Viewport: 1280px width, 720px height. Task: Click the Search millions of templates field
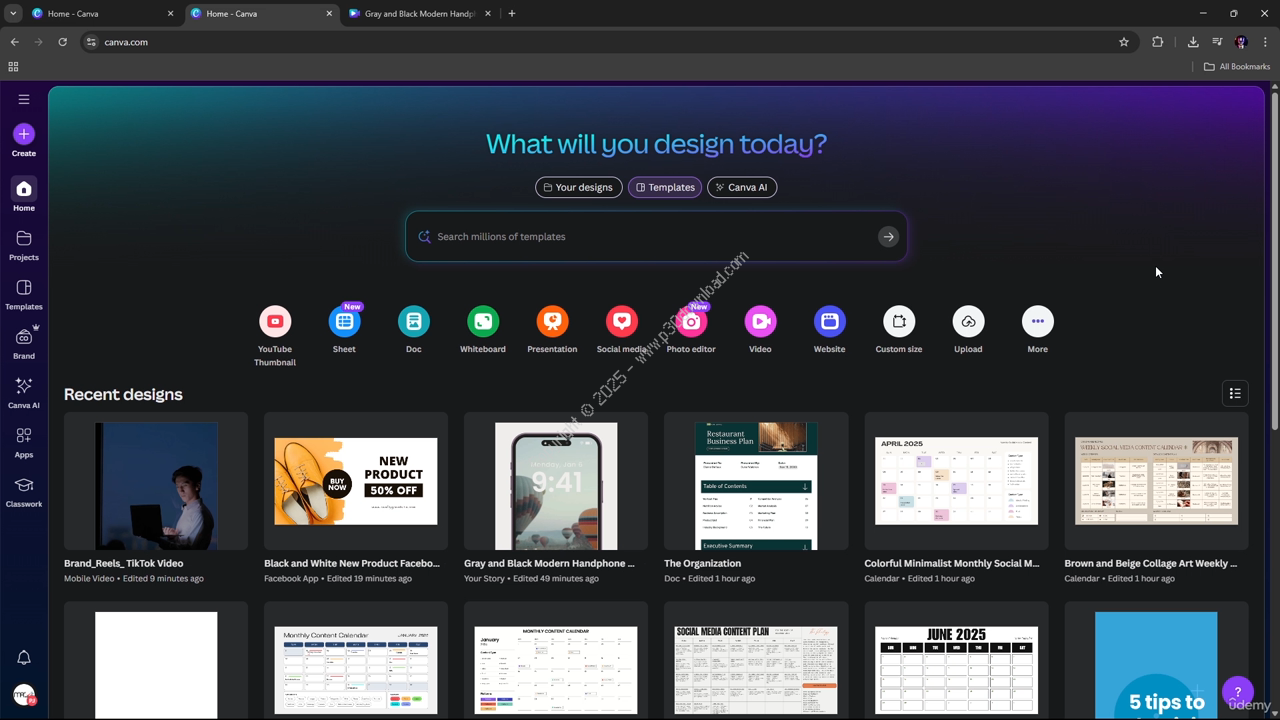click(x=656, y=237)
